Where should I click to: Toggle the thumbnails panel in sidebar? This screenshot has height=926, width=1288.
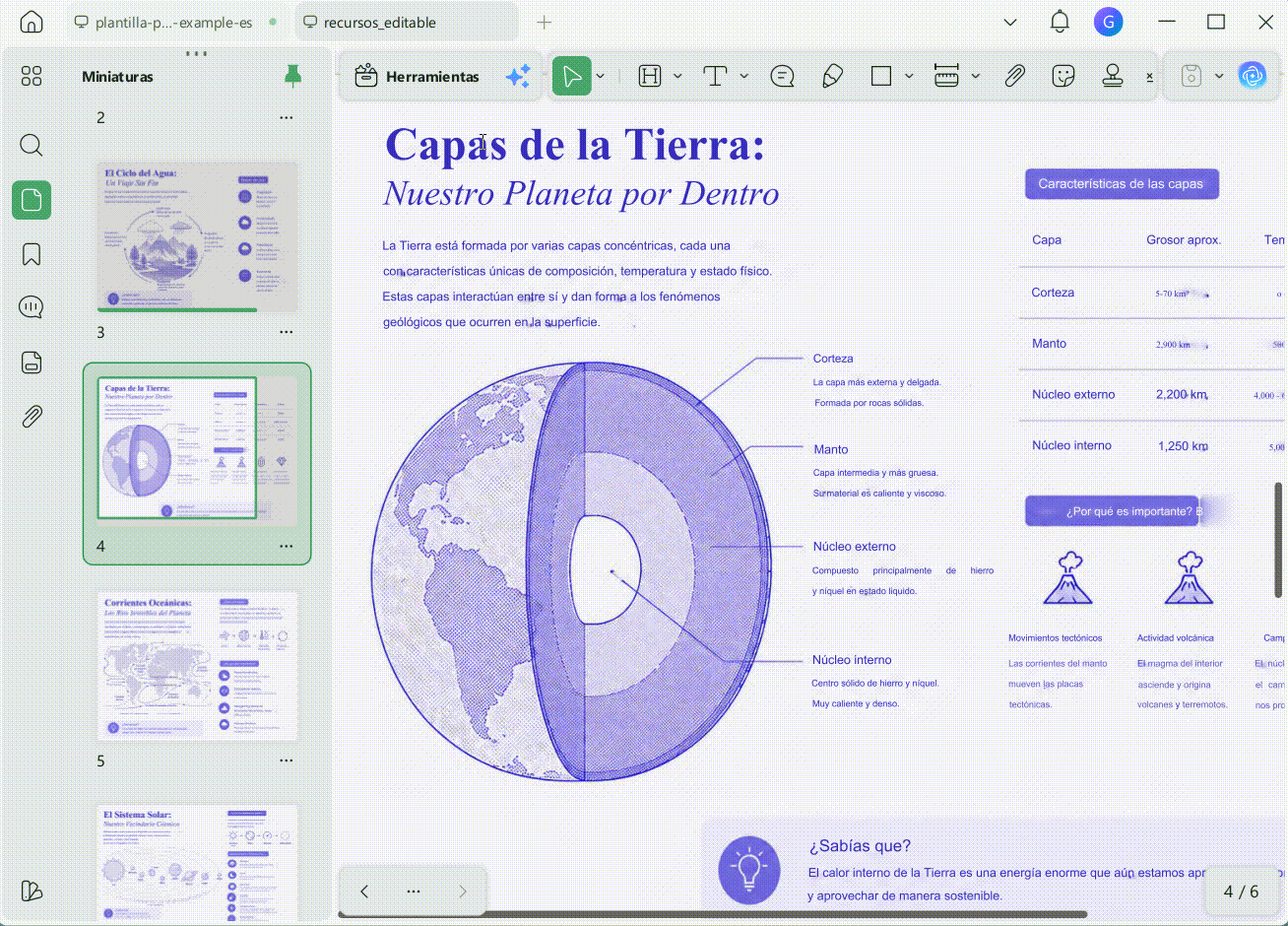[32, 200]
